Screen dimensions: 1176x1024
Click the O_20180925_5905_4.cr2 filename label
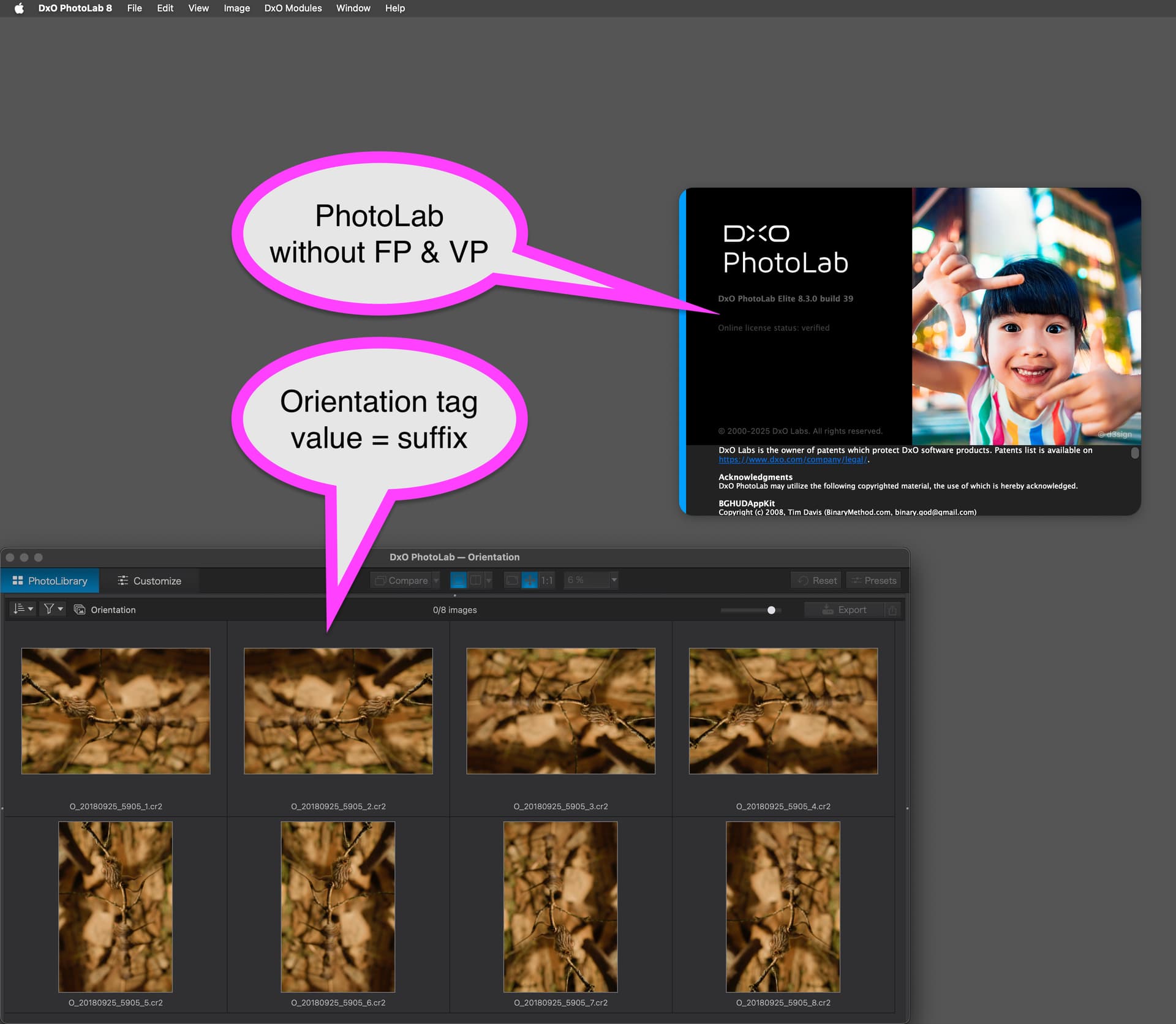(783, 807)
